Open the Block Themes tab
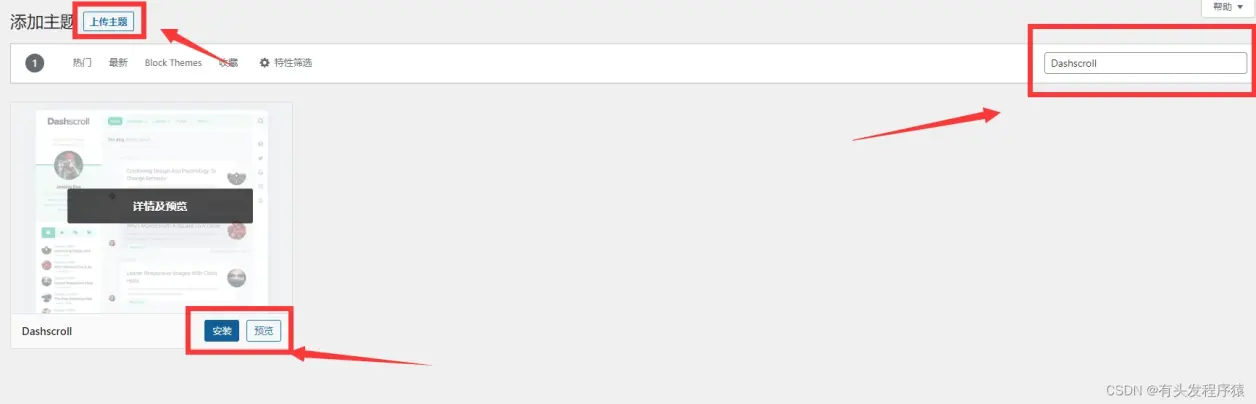The width and height of the screenshot is (1256, 404). (x=173, y=63)
